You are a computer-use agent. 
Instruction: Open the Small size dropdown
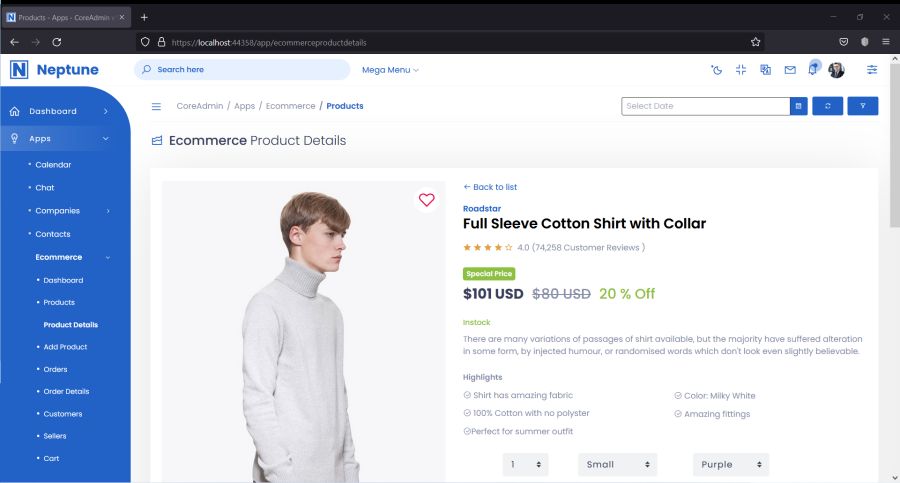pos(617,464)
